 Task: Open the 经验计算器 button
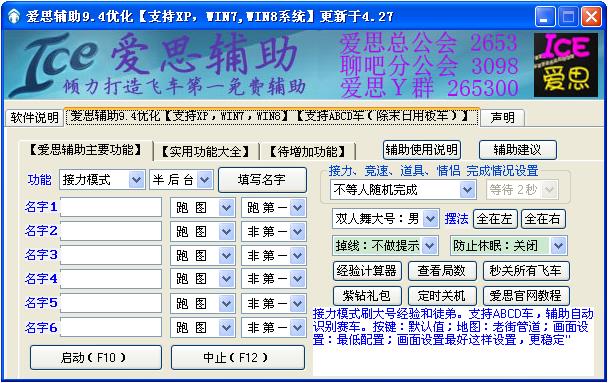pos(367,271)
